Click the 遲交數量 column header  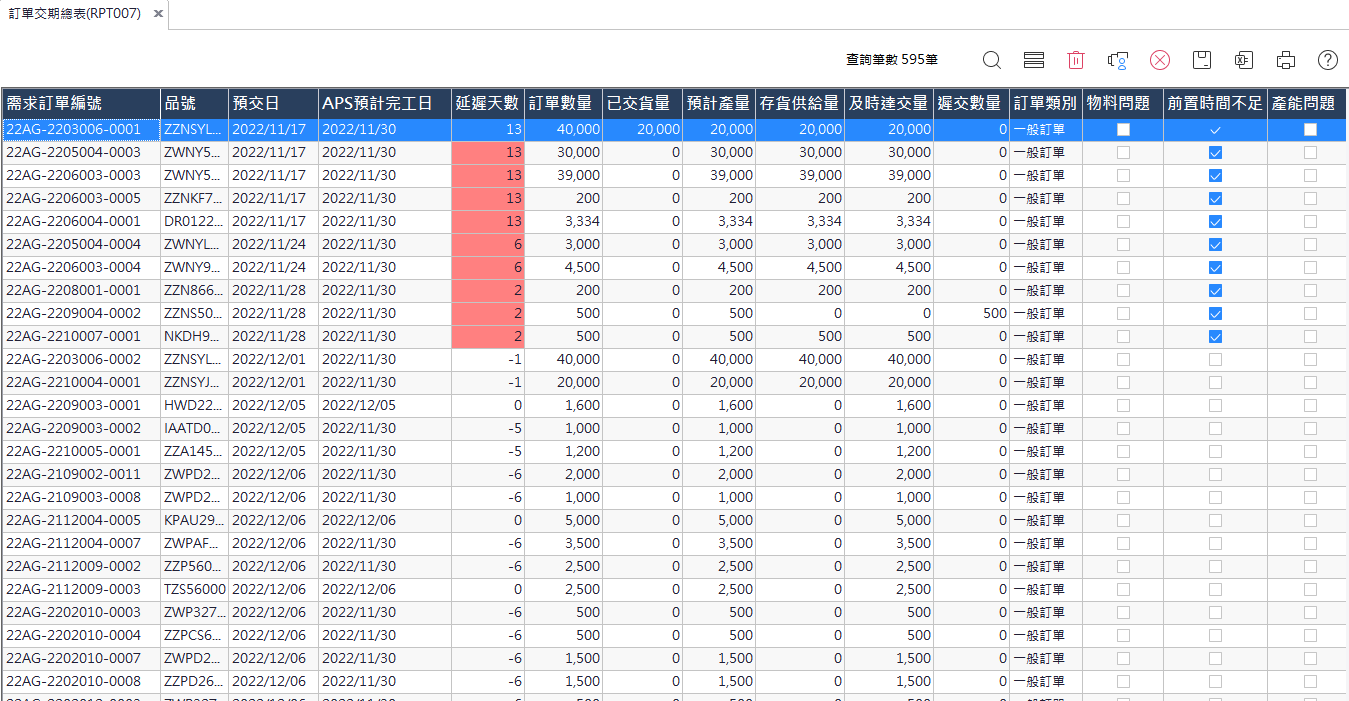(971, 103)
